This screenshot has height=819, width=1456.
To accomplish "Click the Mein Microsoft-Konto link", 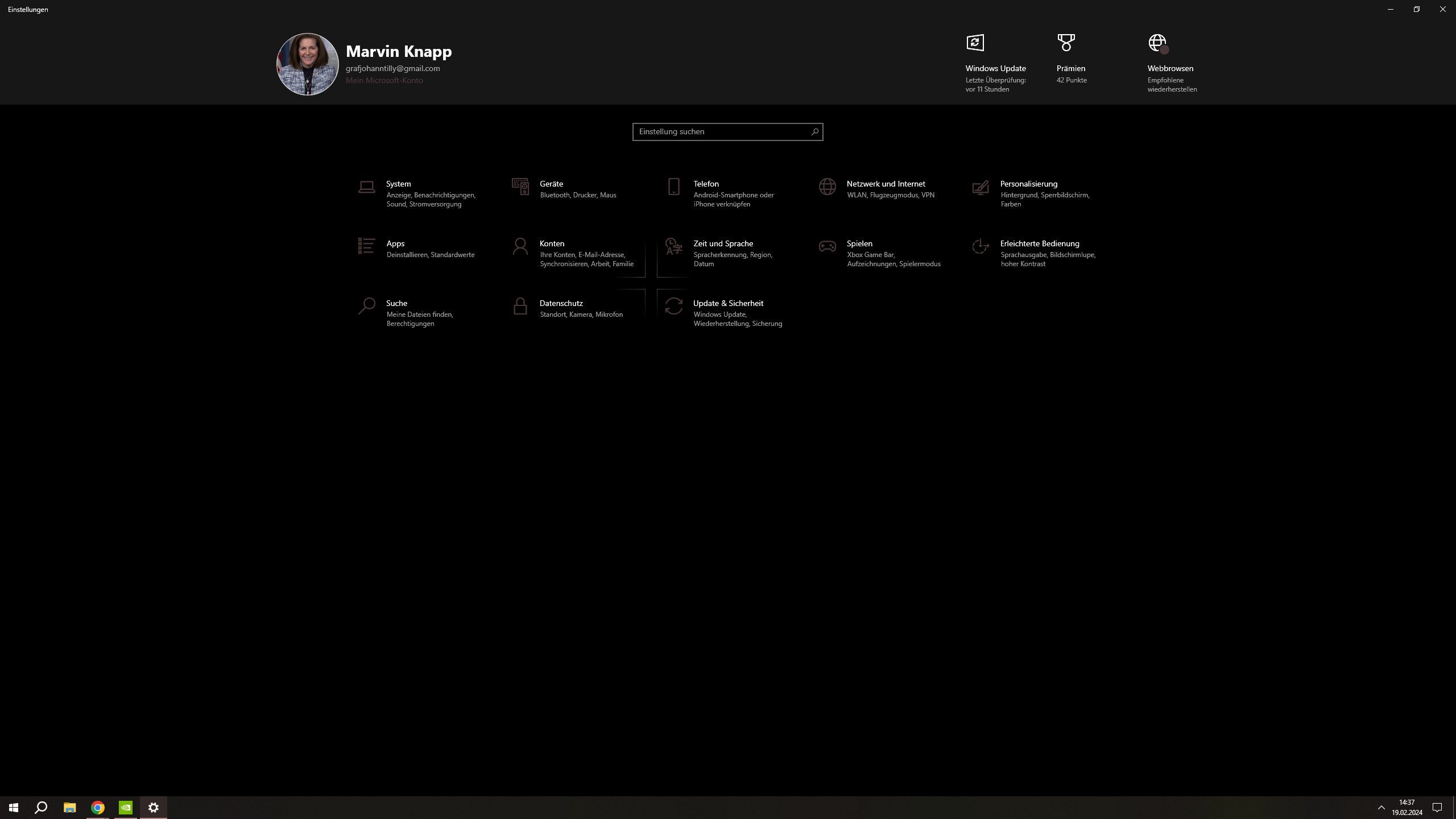I will [384, 80].
